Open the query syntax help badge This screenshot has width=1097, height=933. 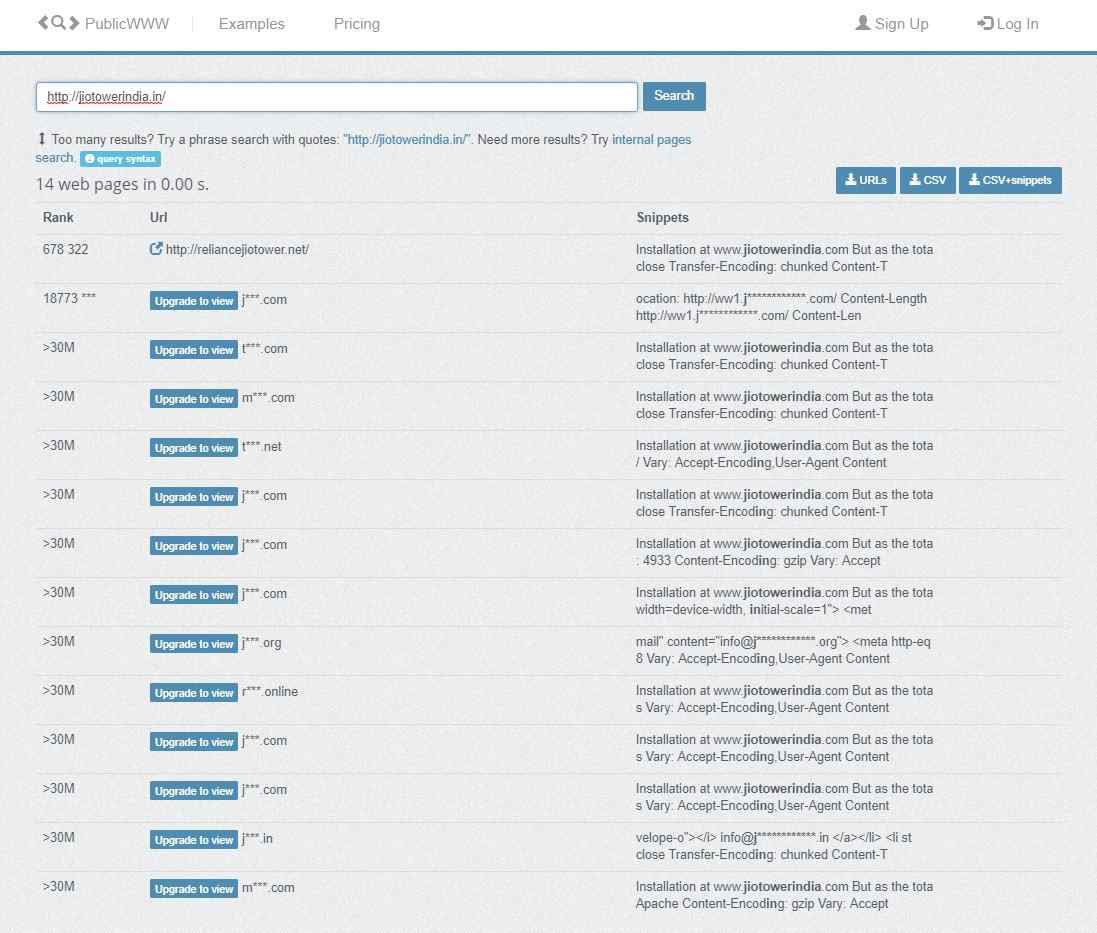click(x=119, y=158)
